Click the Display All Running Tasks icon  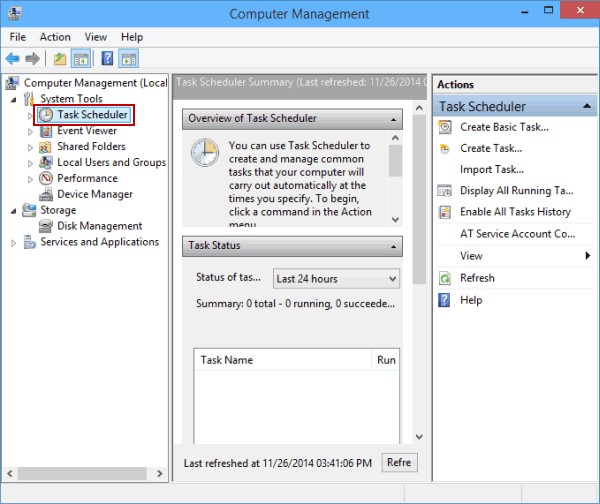pos(445,190)
